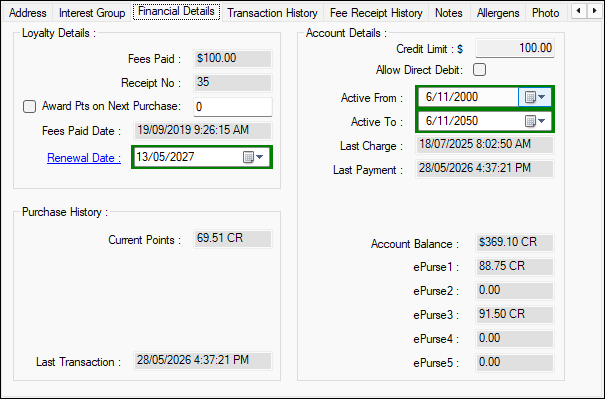Select the Financial Details tab
Image resolution: width=605 pixels, height=399 pixels.
(176, 12)
